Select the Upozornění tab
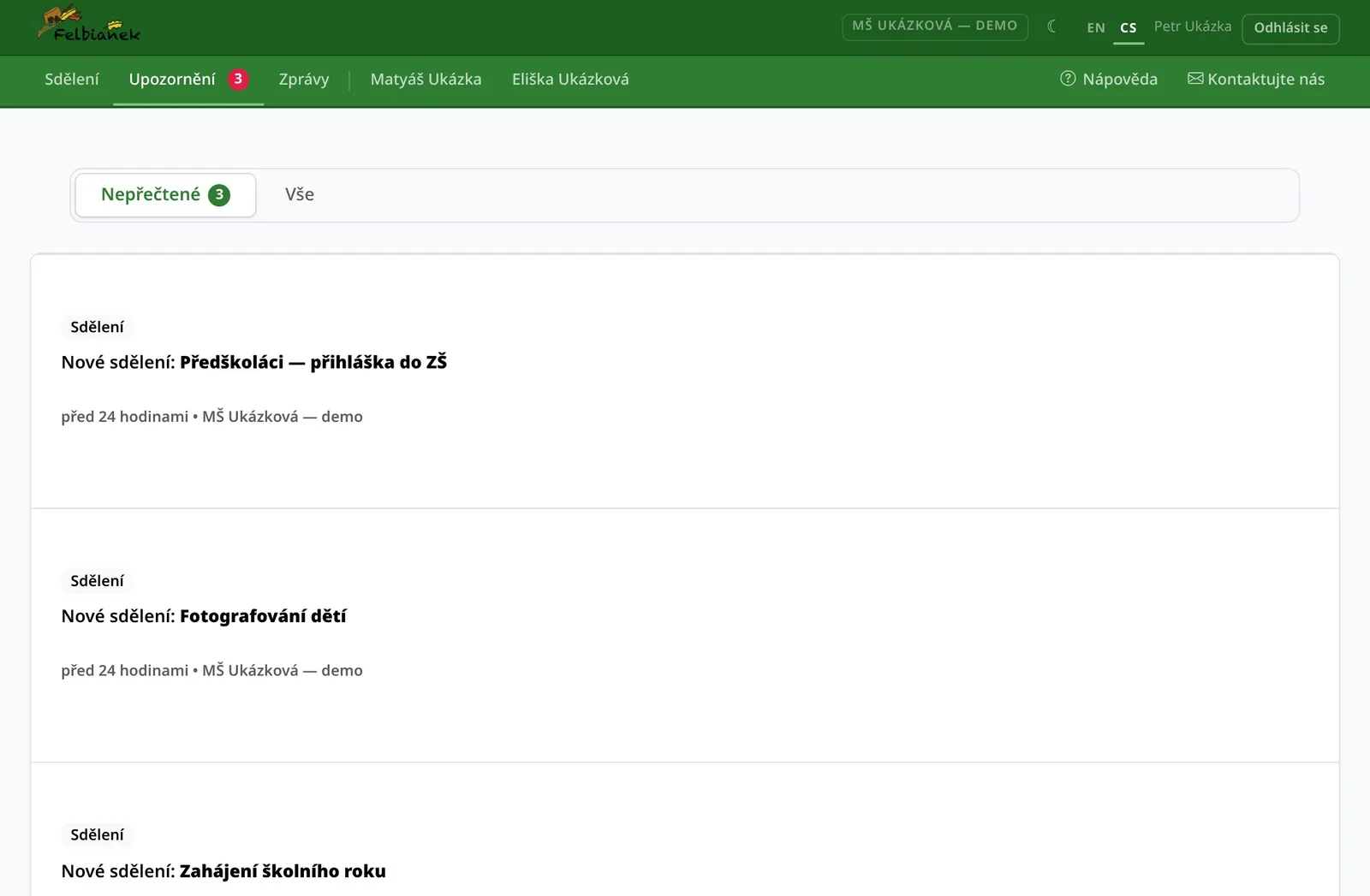Viewport: 1370px width, 896px height. 188,80
